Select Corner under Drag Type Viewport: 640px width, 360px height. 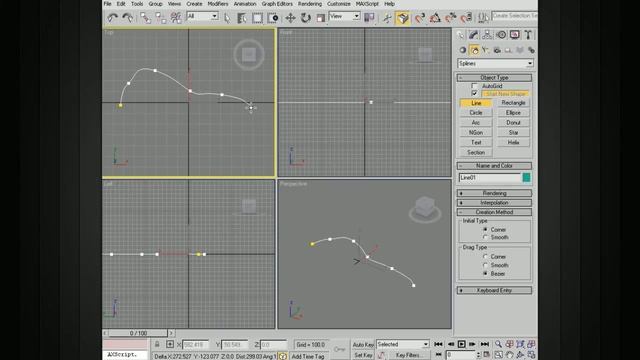coord(485,257)
